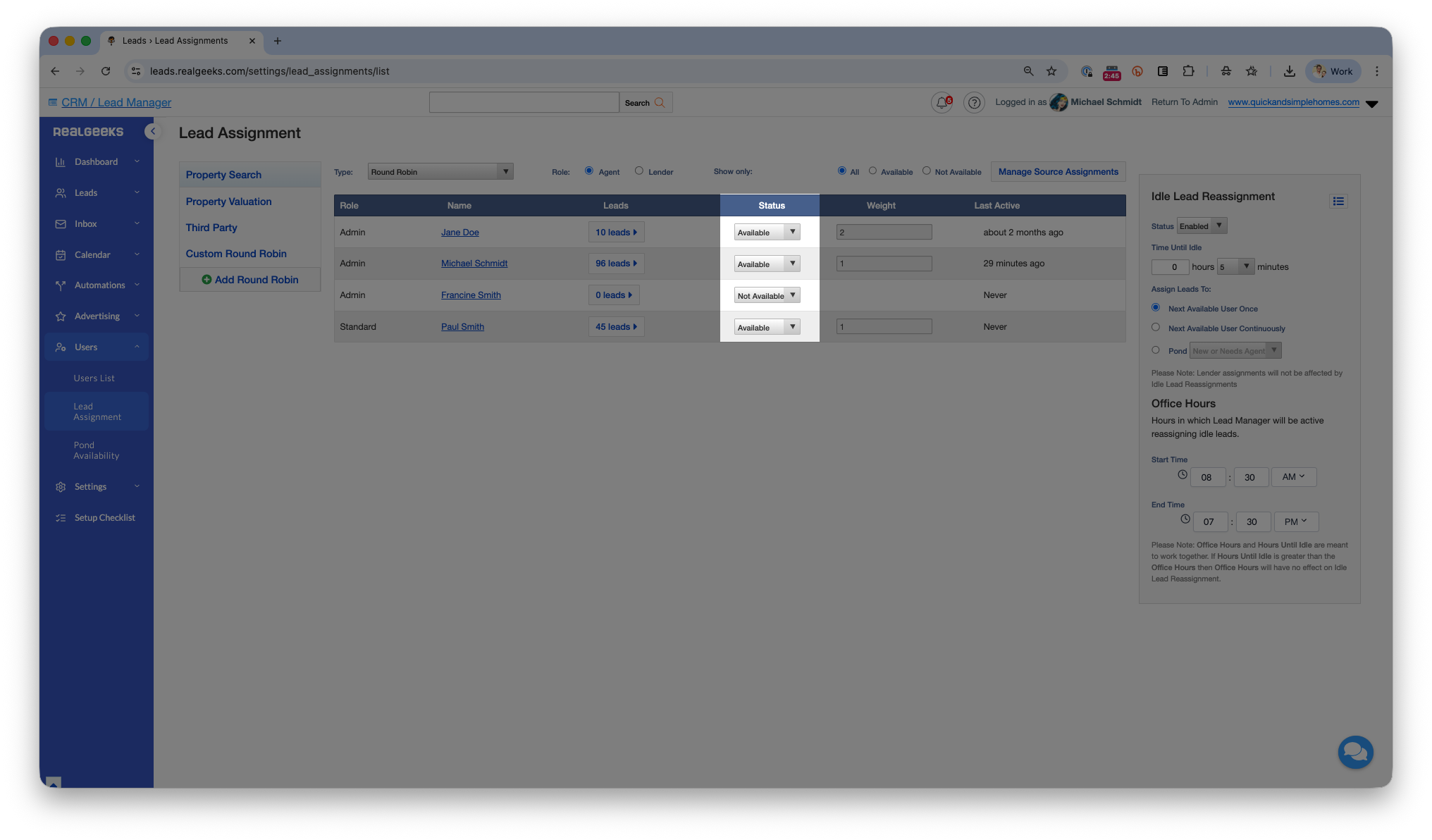Open Michael Schmidt's 96 leads button
1432x840 pixels.
click(x=616, y=264)
